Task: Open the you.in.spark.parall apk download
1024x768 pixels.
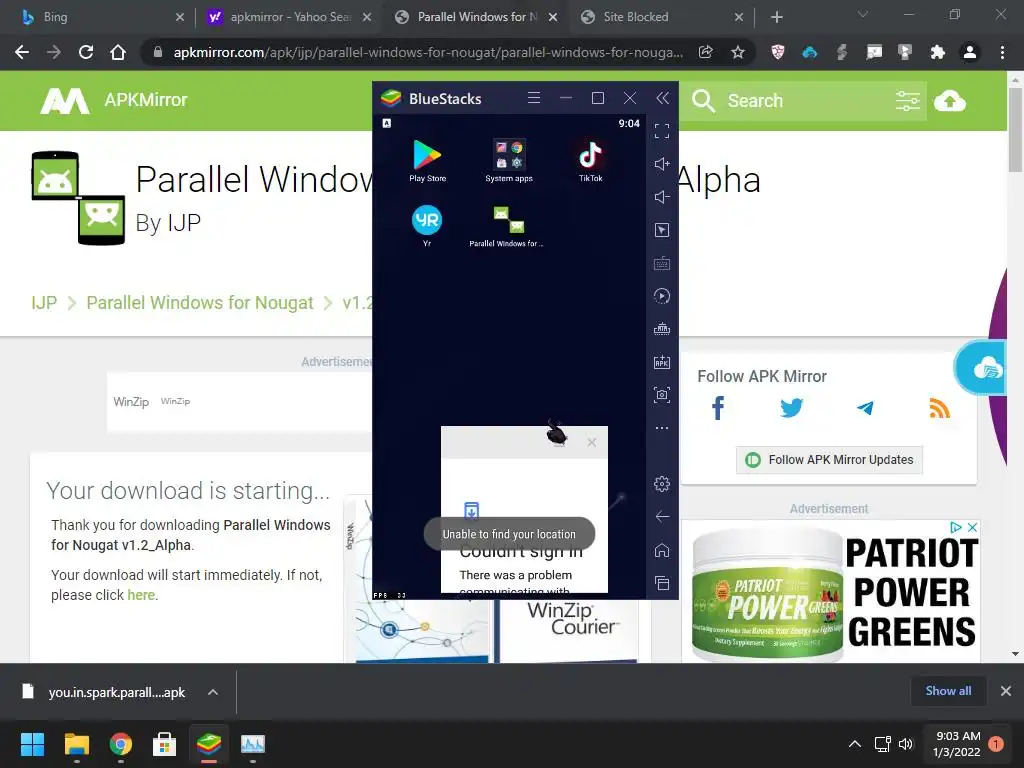Action: pos(104,692)
